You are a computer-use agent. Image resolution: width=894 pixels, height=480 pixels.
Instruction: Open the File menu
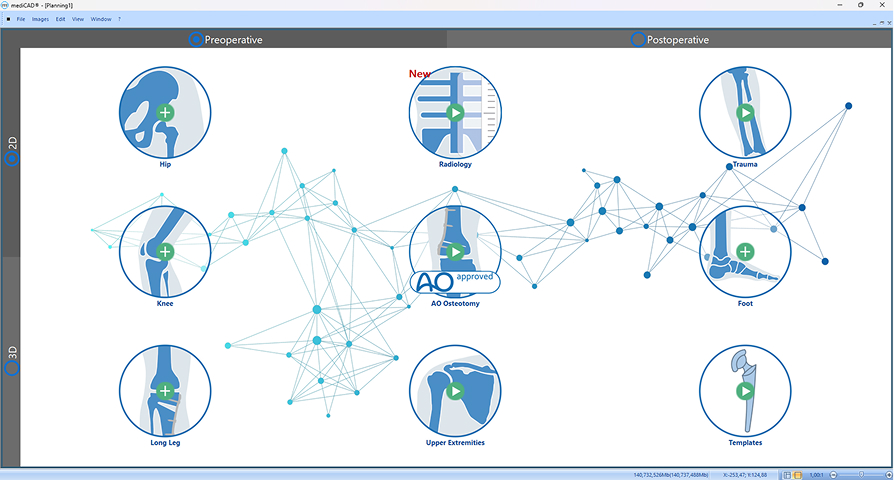coord(21,19)
